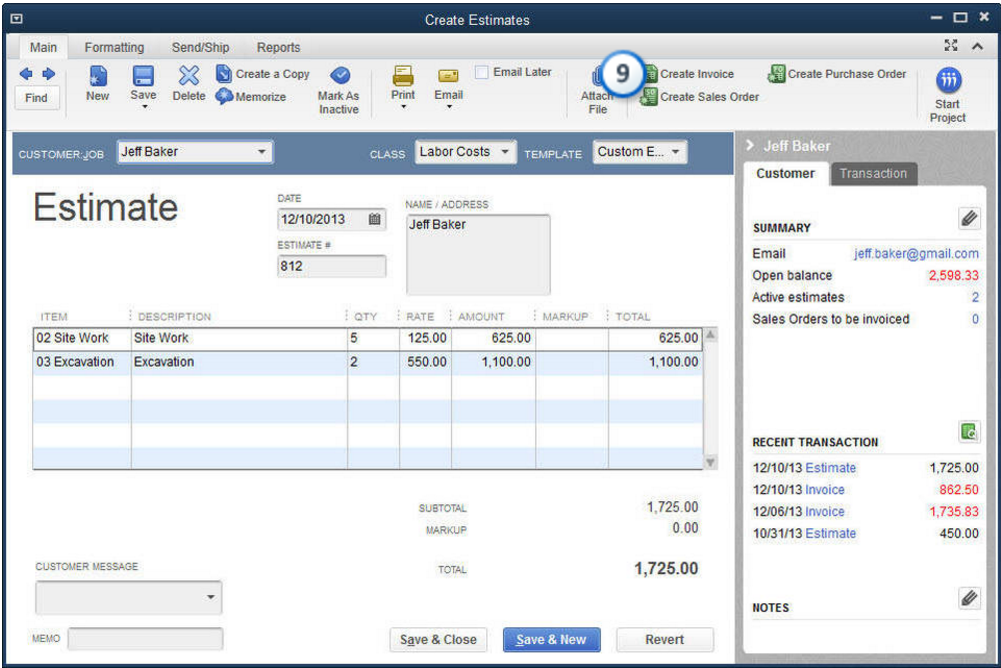Open the window control menu icon
Viewport: 1001px width, 668px height.
click(17, 19)
